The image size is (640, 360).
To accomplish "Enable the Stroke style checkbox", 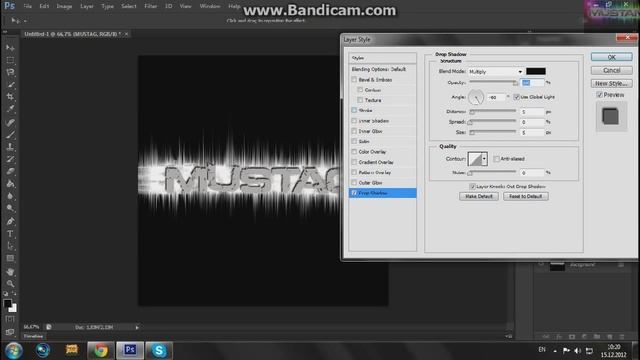I will tap(354, 110).
